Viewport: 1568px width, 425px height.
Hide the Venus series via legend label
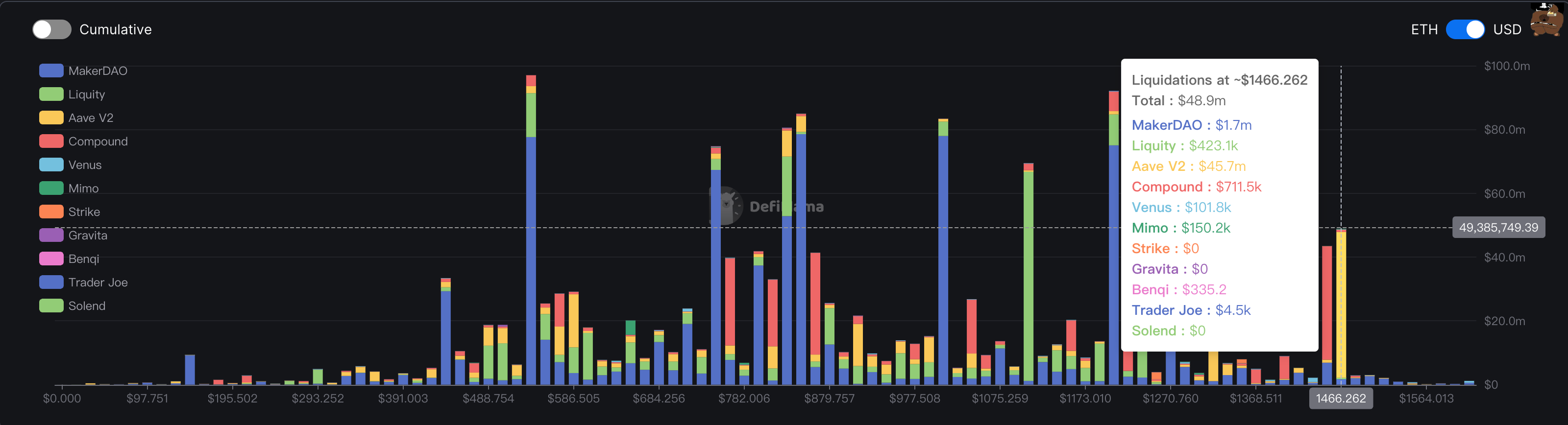(85, 165)
